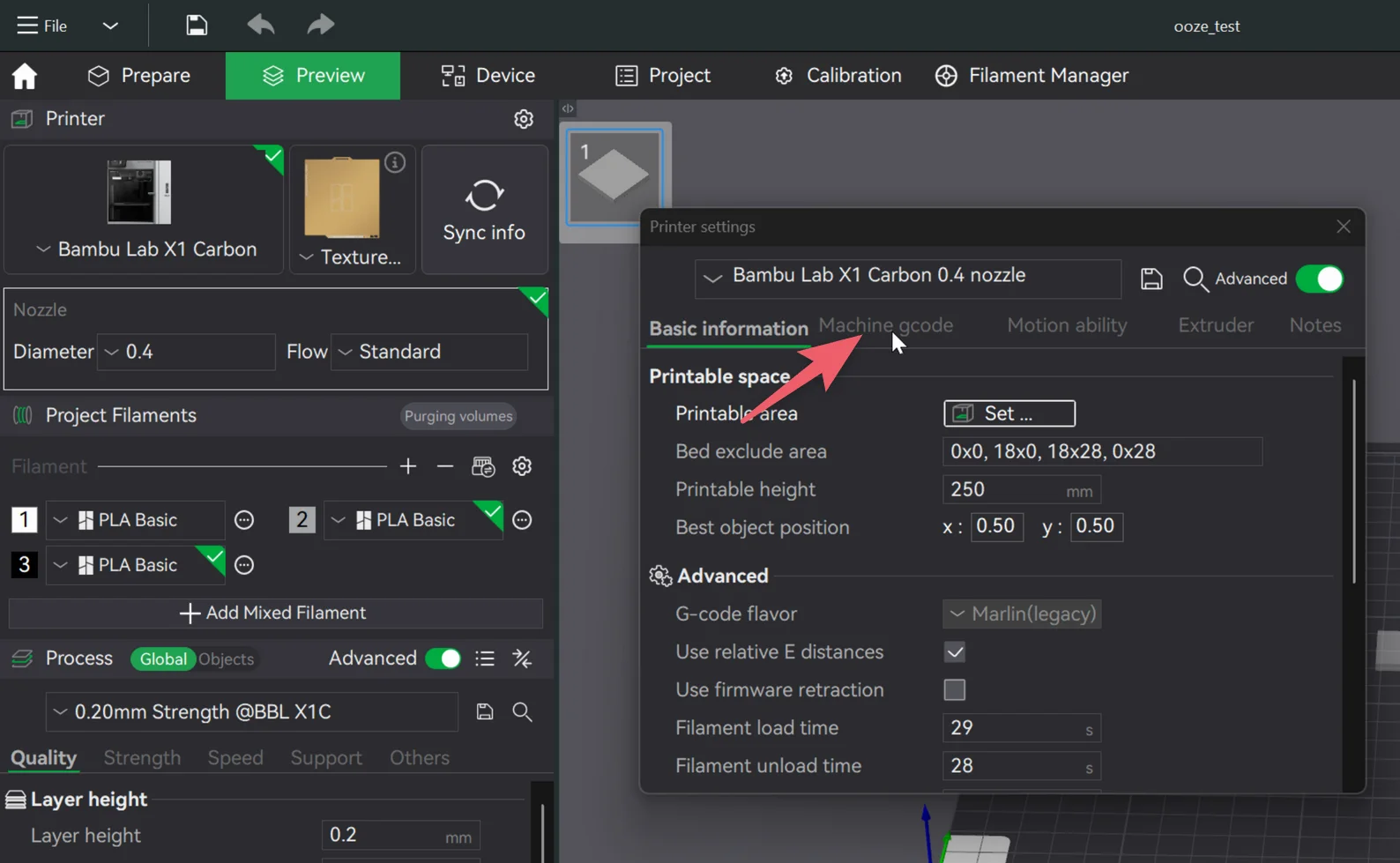Save printer preset in Printer settings dialog
This screenshot has width=1400, height=863.
(x=1151, y=279)
